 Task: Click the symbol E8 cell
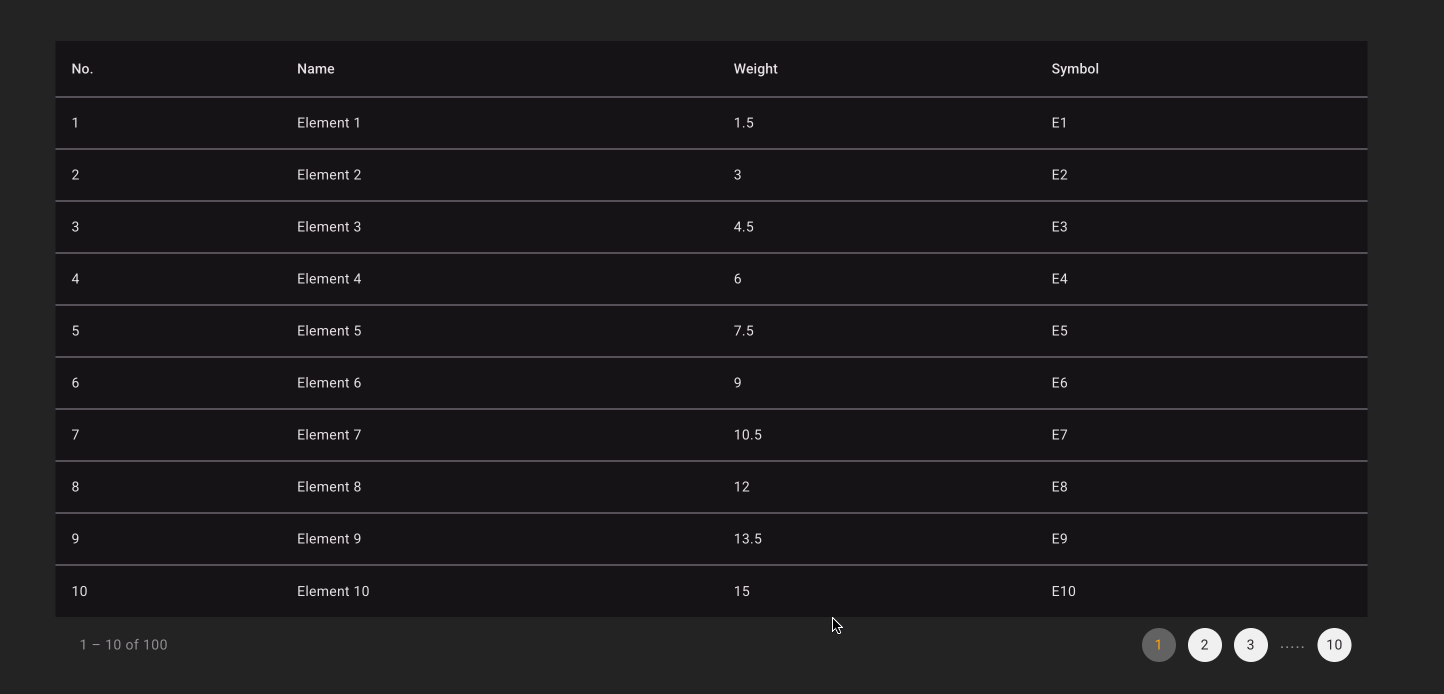(x=1062, y=487)
